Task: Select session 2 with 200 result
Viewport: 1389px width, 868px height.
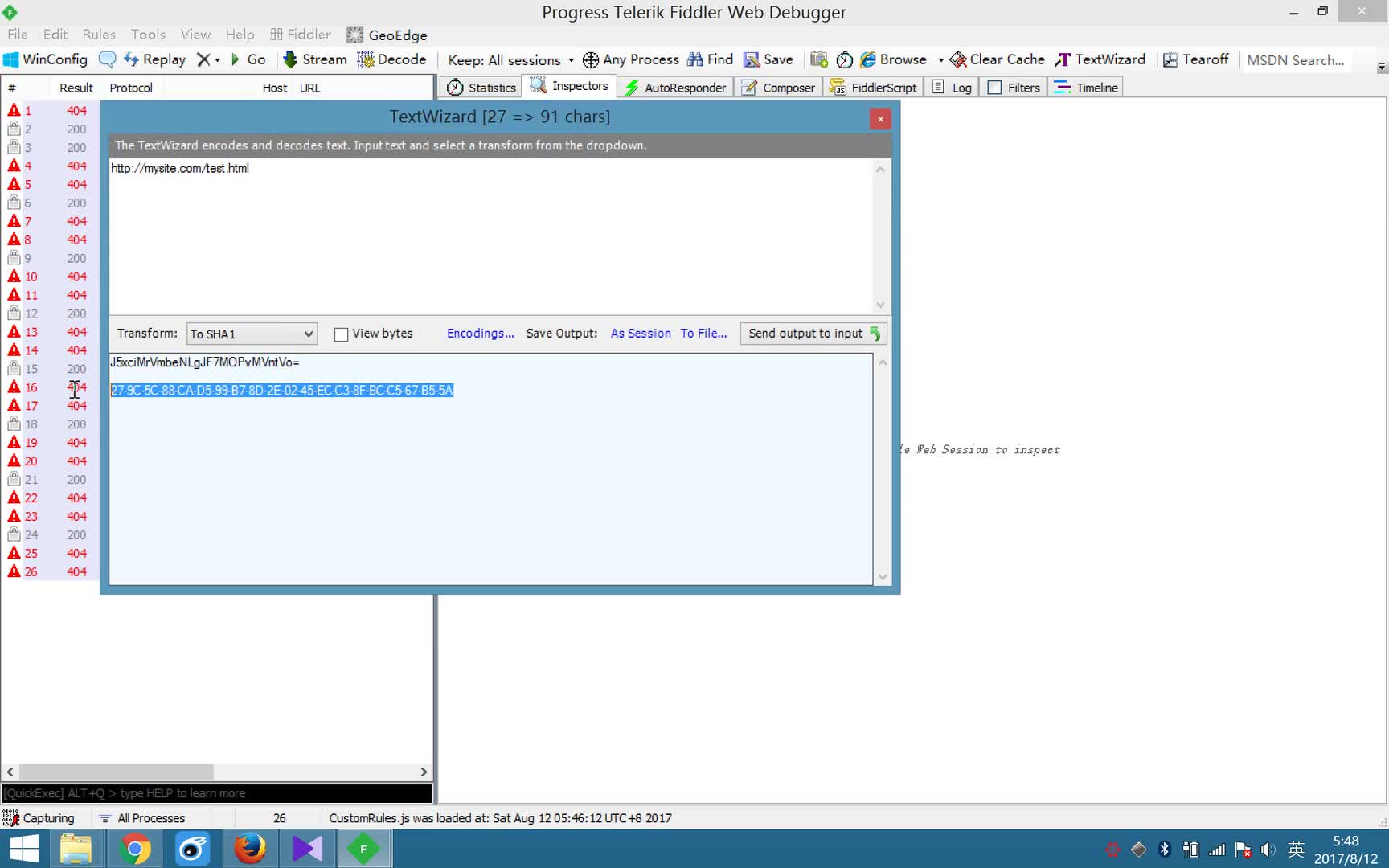Action: coord(50,129)
